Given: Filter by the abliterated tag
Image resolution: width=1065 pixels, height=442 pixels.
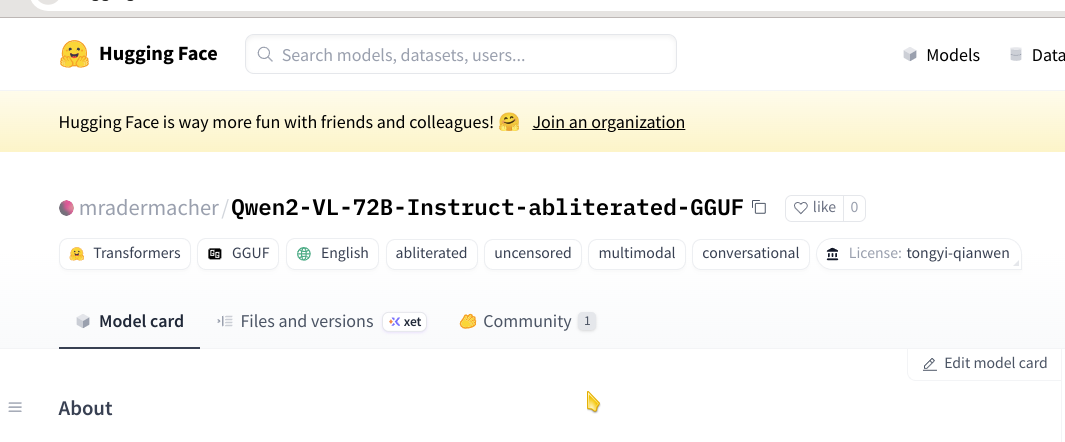Looking at the screenshot, I should [431, 254].
